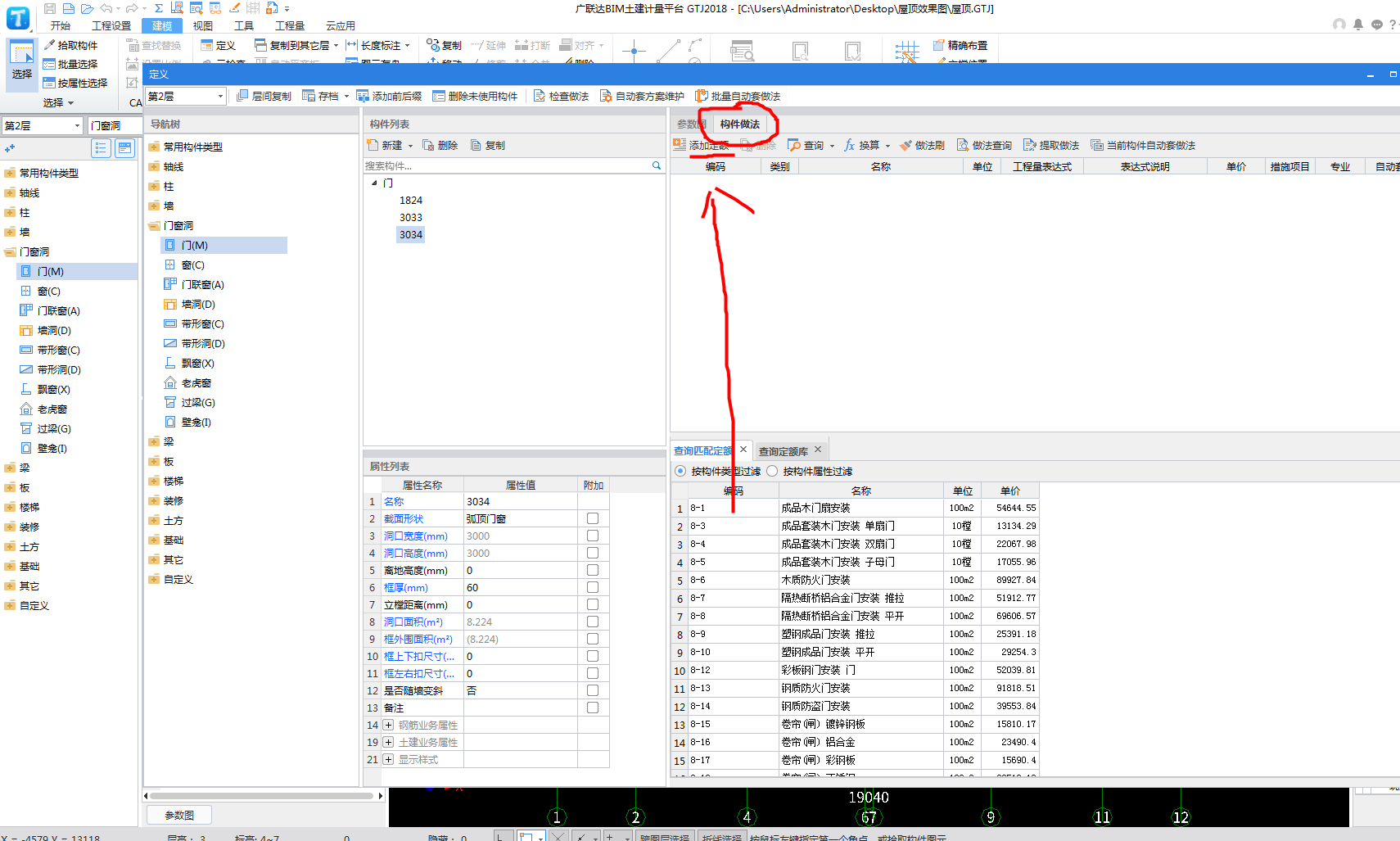Viewport: 1400px width, 841px height.
Task: Open the 存档 dropdown arrow
Action: pyautogui.click(x=346, y=97)
